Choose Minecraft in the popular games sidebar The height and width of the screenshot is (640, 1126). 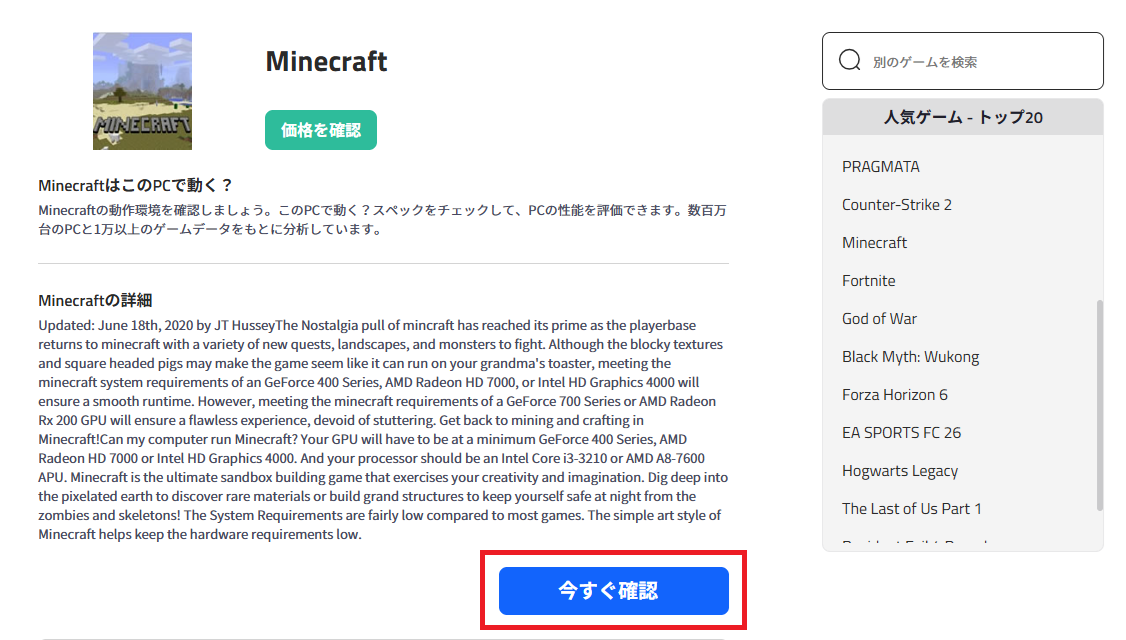(874, 243)
